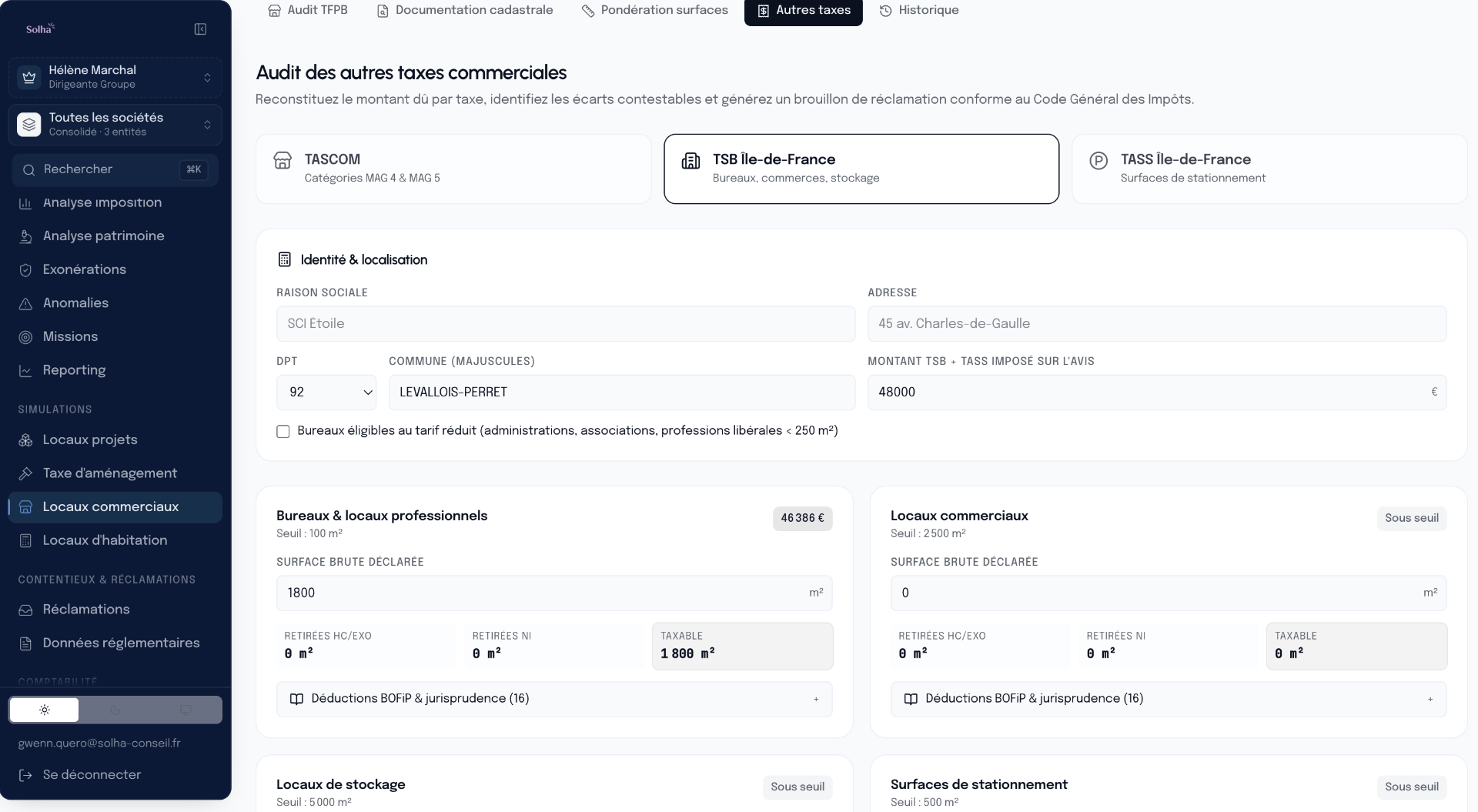The height and width of the screenshot is (812, 1478).
Task: Select TSB Île-de-France card
Action: (861, 169)
